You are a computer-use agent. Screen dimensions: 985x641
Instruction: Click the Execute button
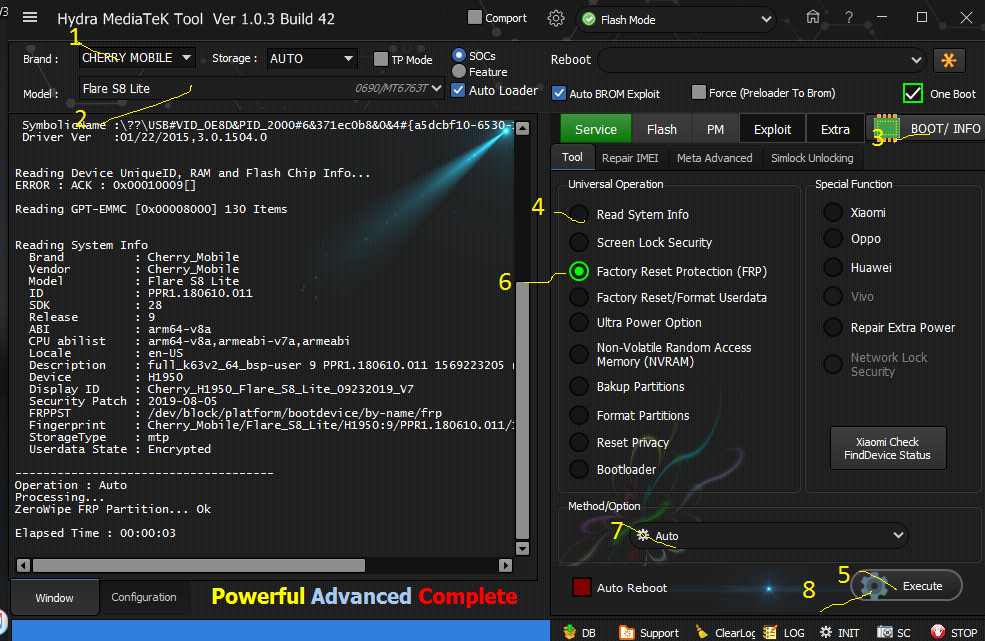click(906, 586)
